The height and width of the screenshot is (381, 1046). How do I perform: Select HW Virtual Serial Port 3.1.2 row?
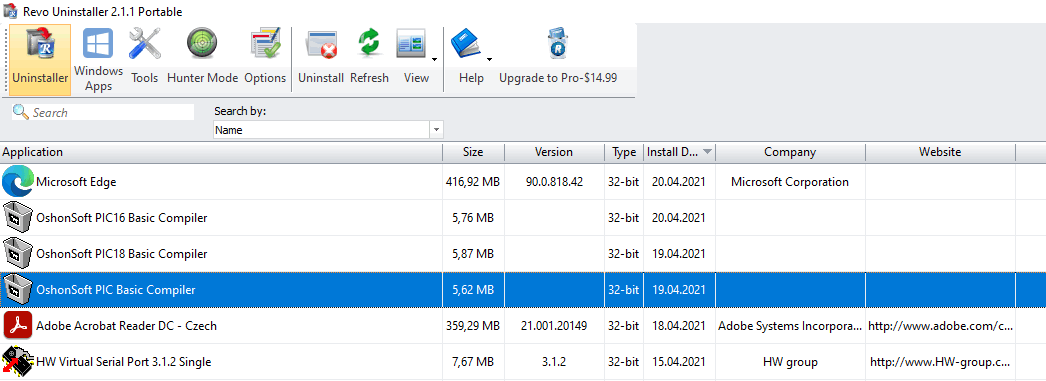point(523,362)
